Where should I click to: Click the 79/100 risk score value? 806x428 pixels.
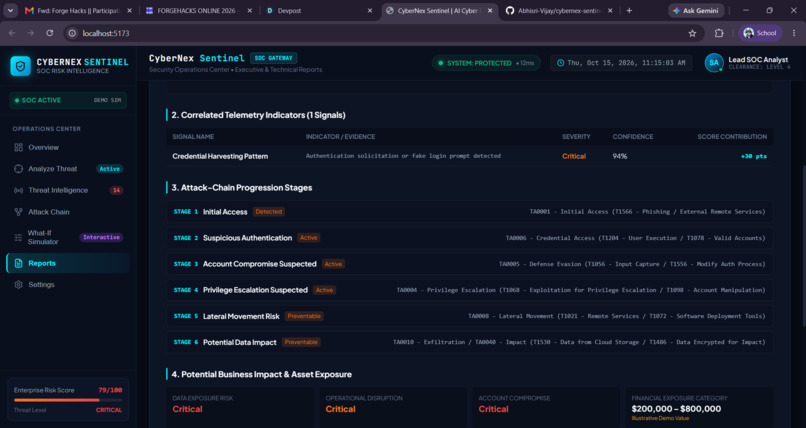(x=110, y=390)
